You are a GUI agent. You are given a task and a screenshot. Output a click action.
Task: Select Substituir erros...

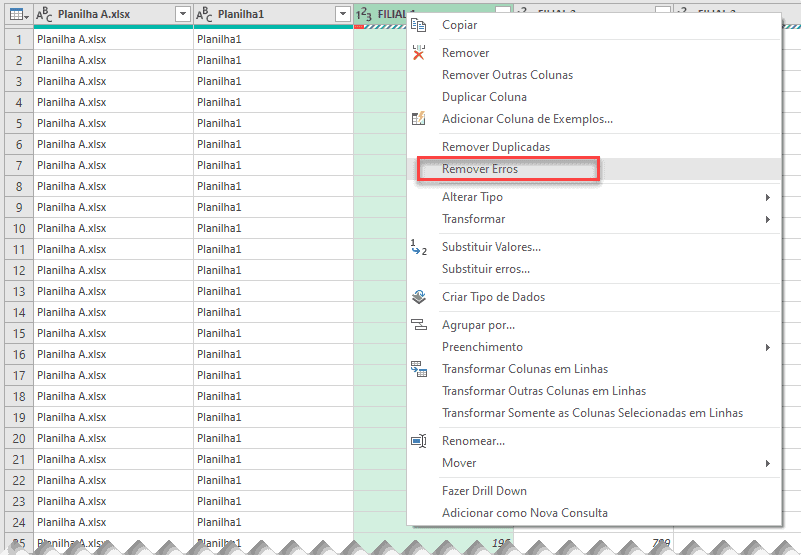tap(594, 269)
